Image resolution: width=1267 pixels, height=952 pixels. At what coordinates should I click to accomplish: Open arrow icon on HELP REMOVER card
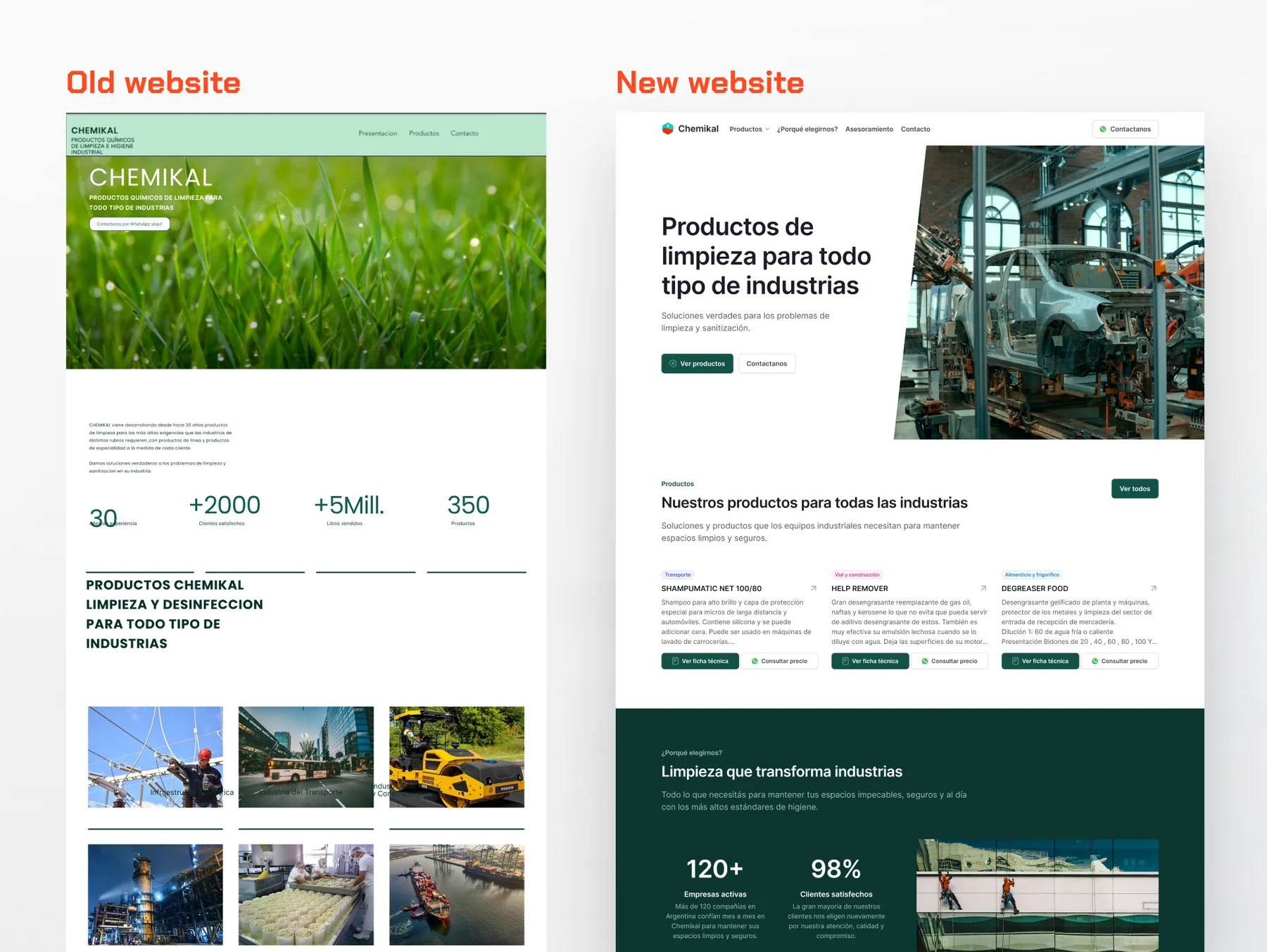983,588
